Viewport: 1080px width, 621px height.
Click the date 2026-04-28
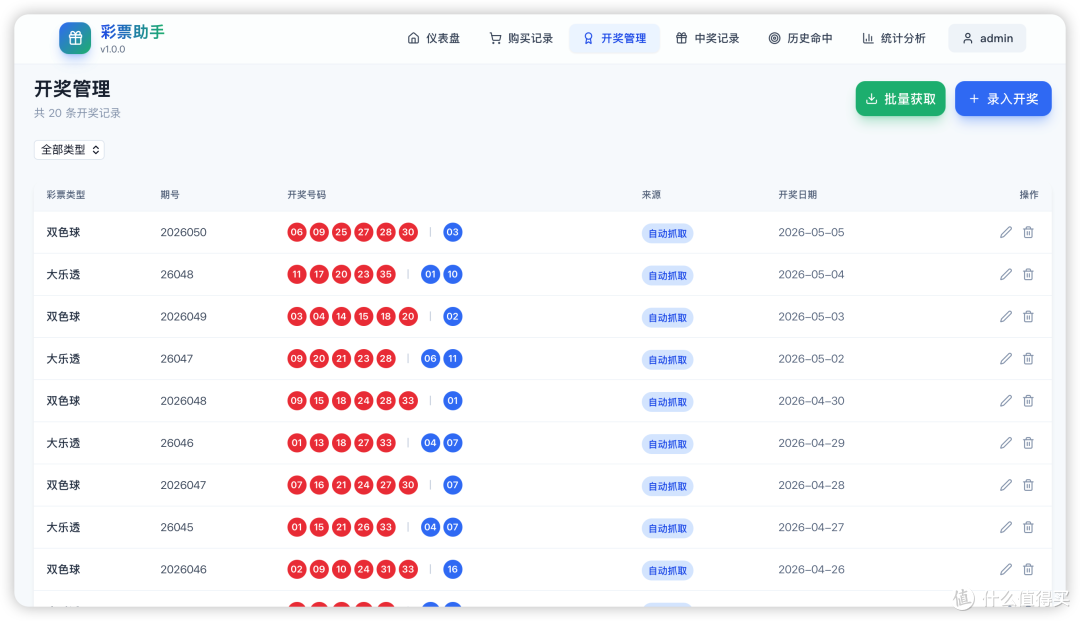[811, 485]
